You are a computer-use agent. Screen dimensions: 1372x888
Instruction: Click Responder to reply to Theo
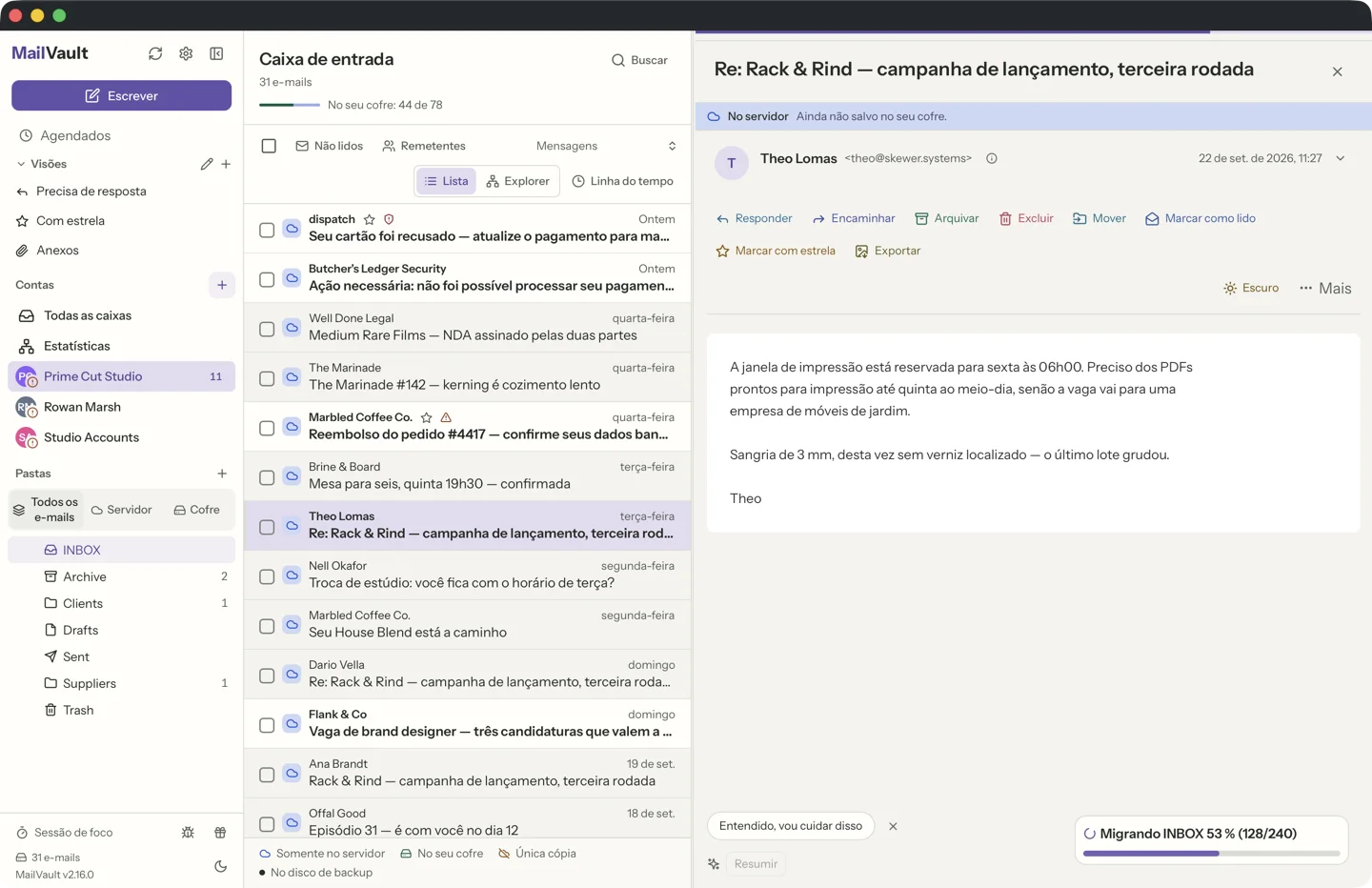[x=755, y=218]
